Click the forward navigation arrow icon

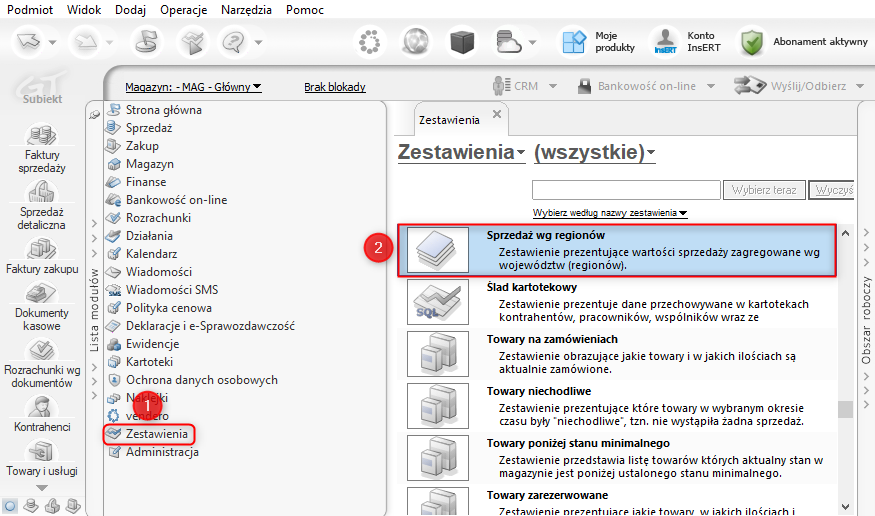click(x=86, y=41)
